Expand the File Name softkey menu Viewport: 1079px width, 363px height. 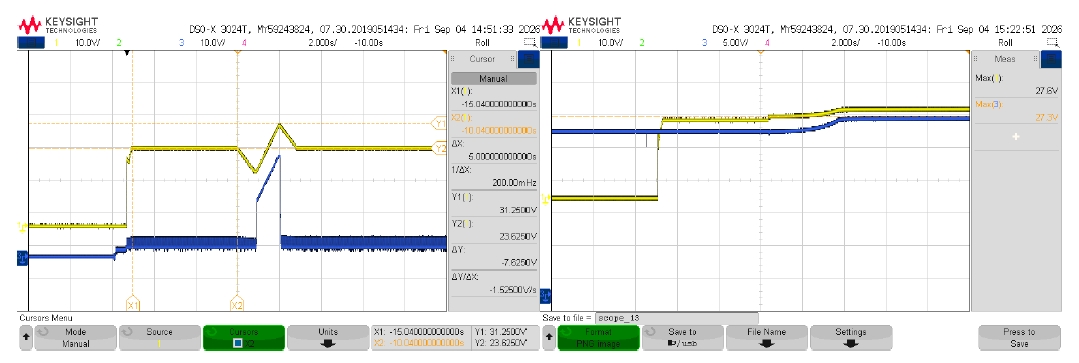click(767, 338)
